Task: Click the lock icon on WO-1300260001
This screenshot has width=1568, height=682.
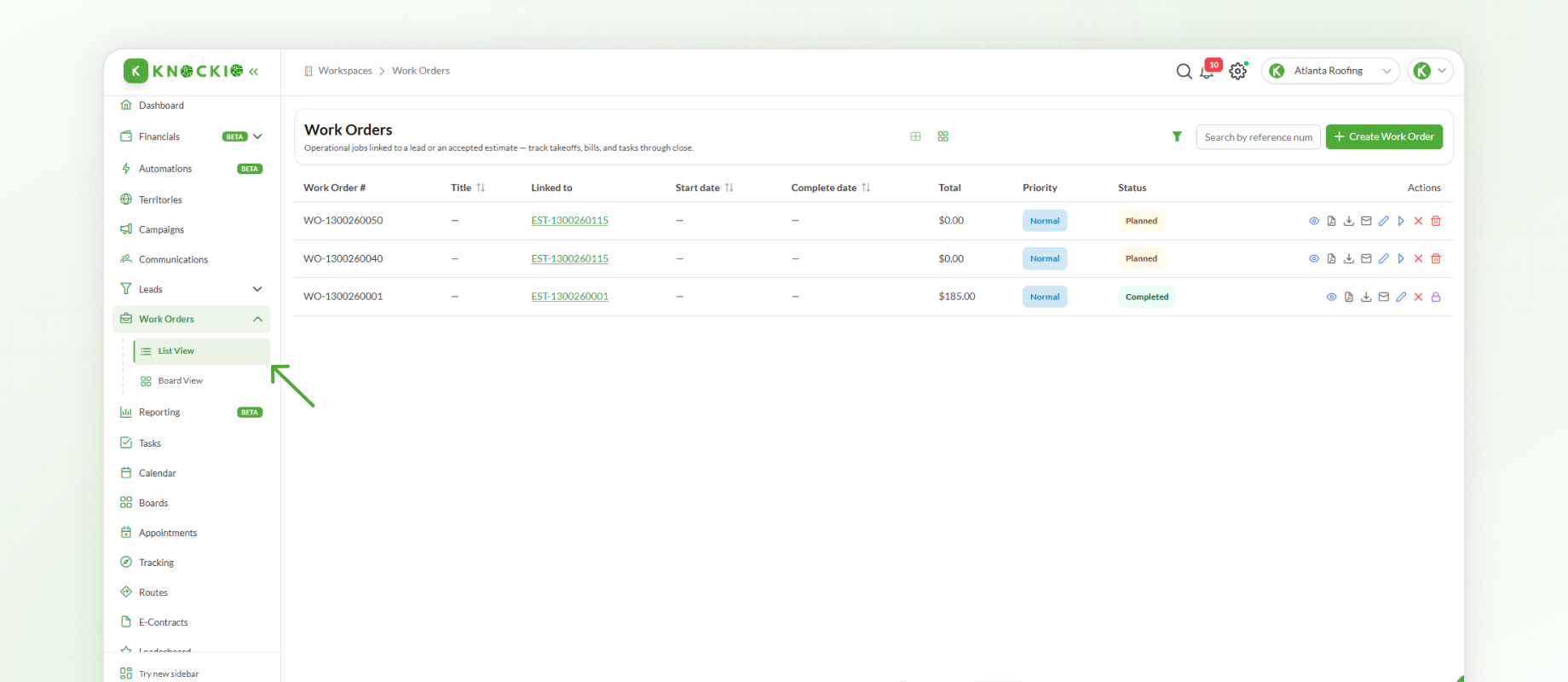Action: [1436, 297]
